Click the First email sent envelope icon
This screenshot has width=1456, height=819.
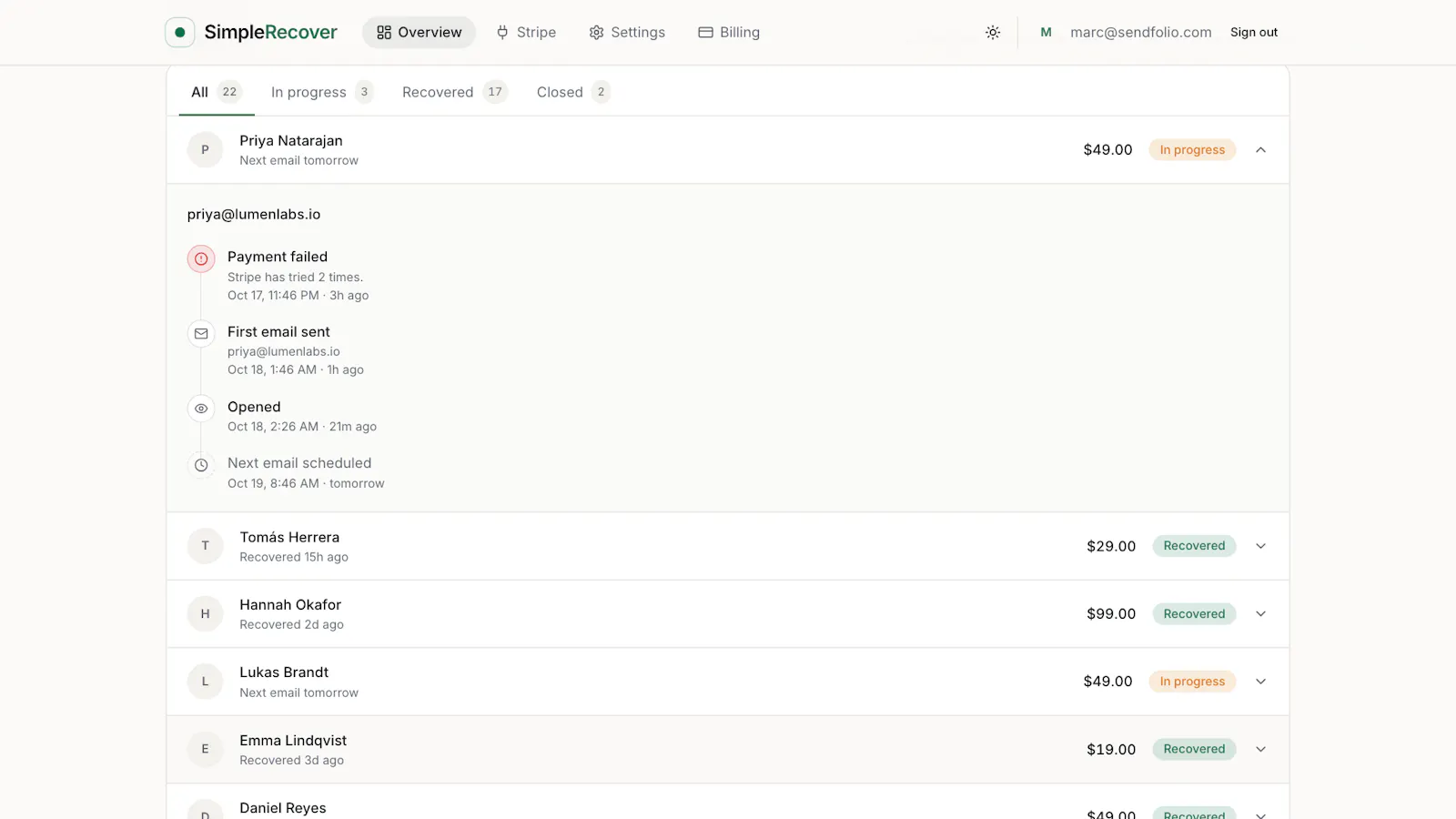pyautogui.click(x=201, y=333)
